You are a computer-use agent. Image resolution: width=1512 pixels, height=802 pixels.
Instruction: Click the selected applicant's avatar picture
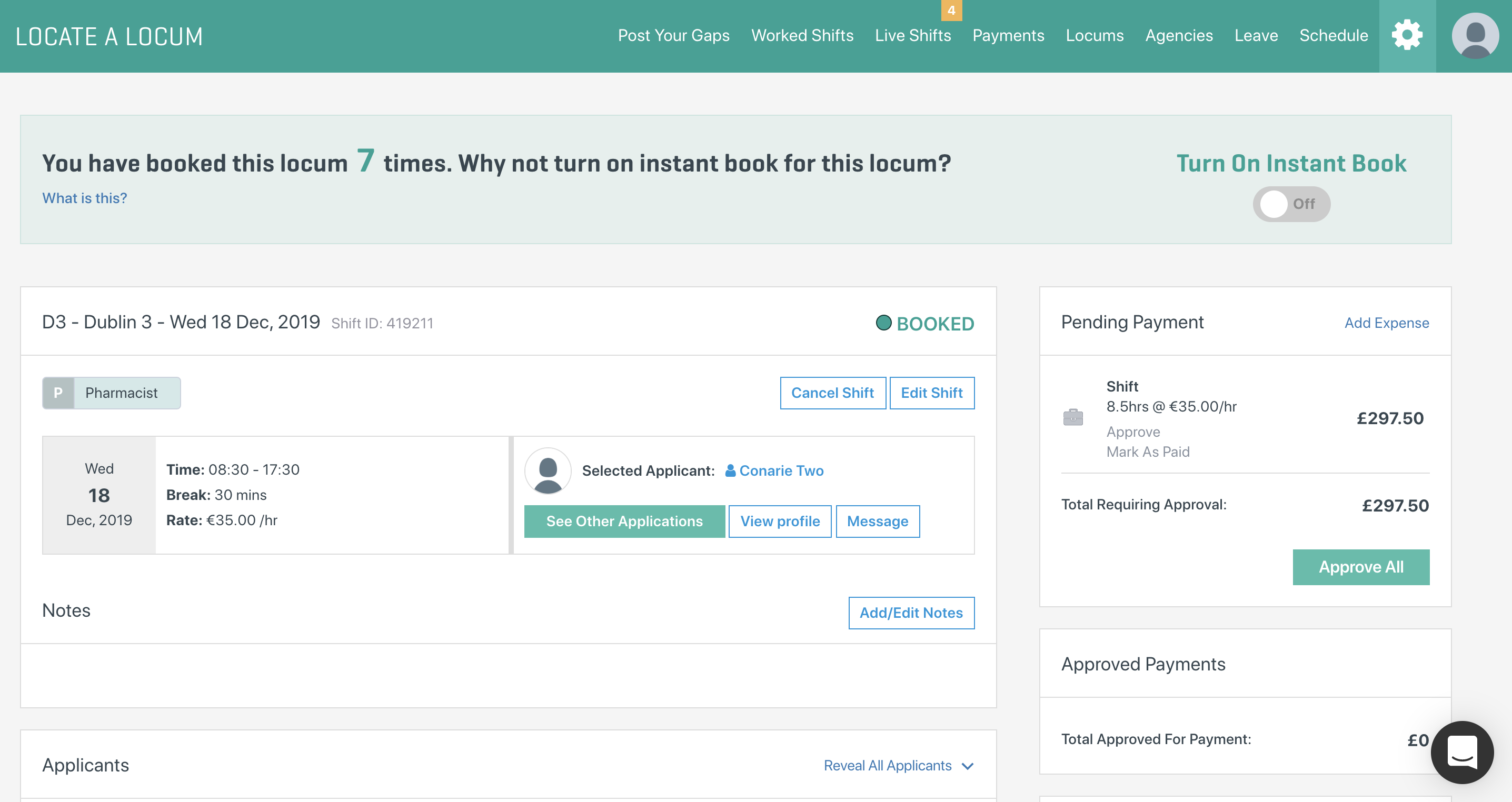548,471
